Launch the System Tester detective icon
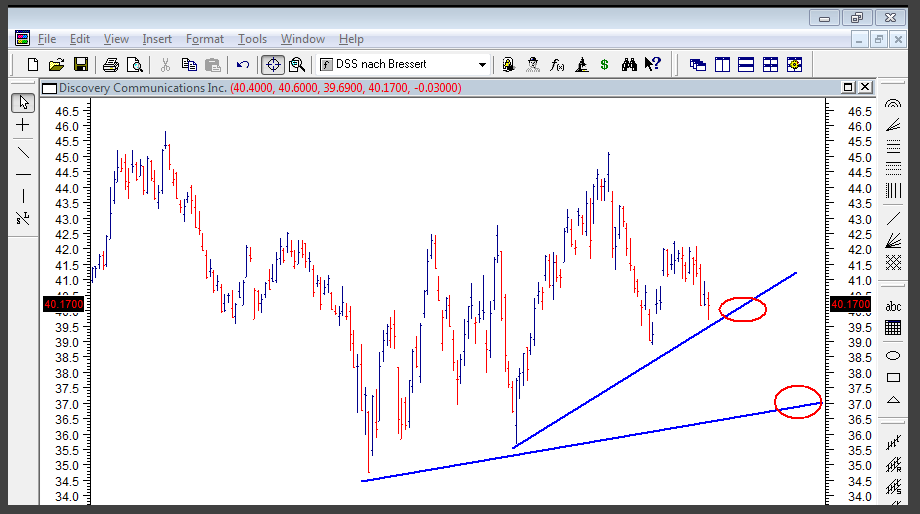 point(533,65)
